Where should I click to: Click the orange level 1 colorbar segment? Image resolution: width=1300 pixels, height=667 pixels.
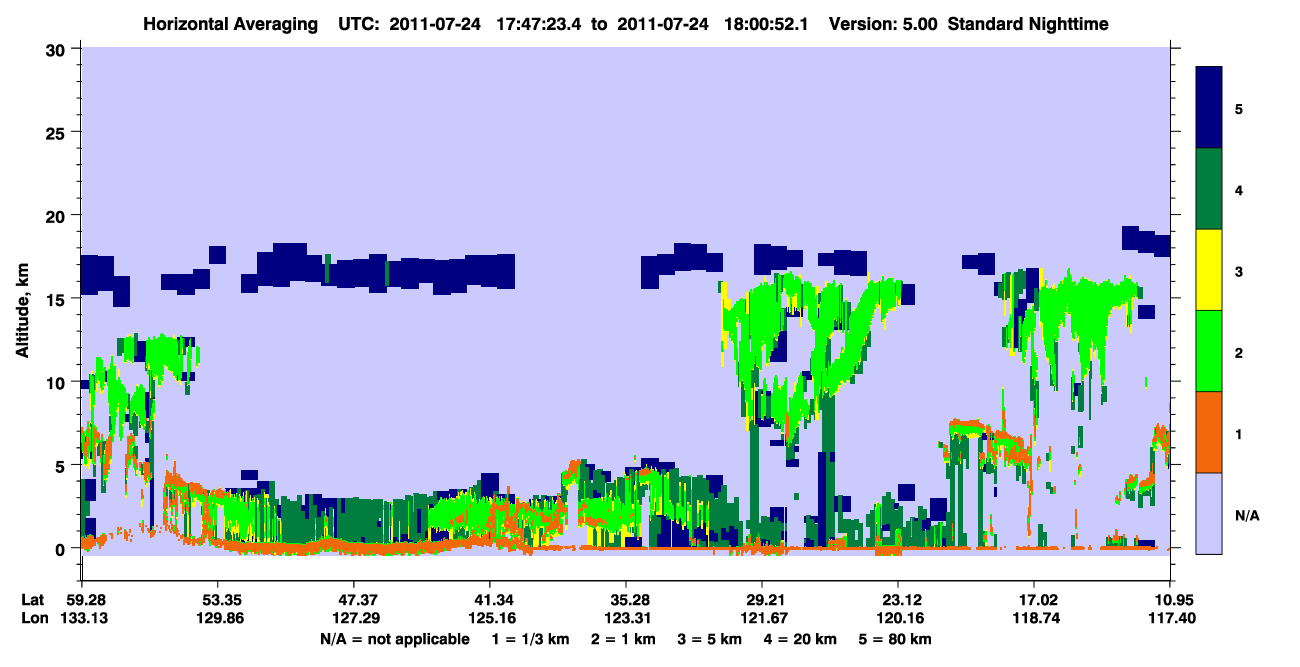pyautogui.click(x=1209, y=432)
